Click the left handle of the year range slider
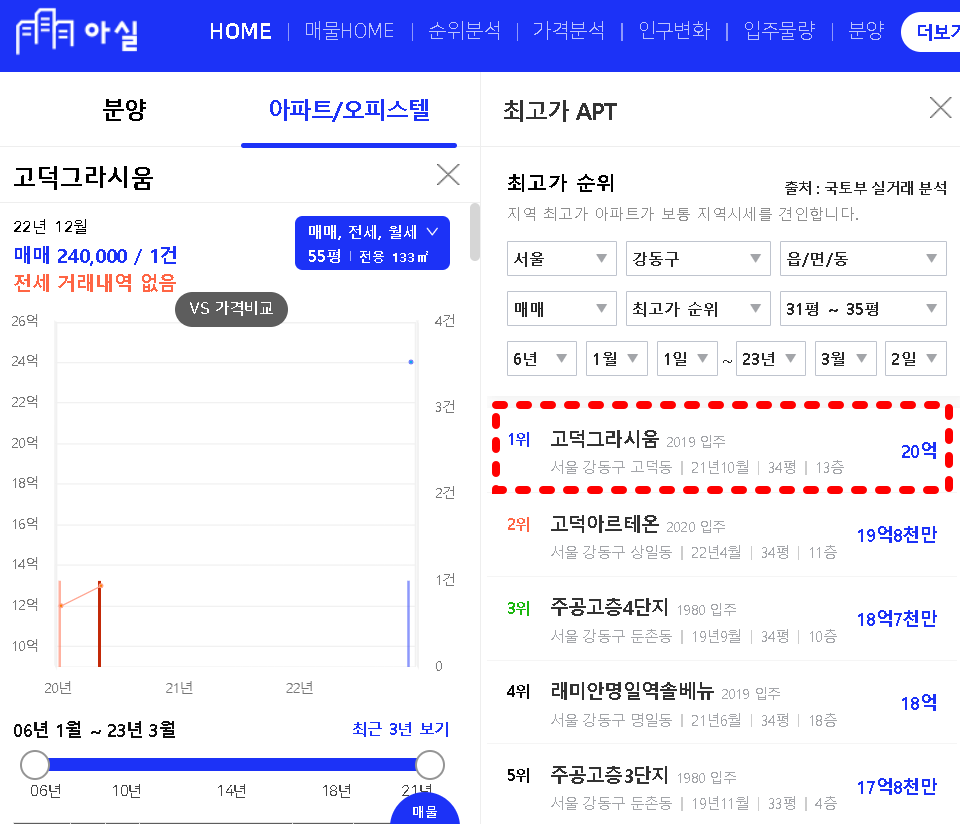The image size is (960, 824). pyautogui.click(x=35, y=765)
